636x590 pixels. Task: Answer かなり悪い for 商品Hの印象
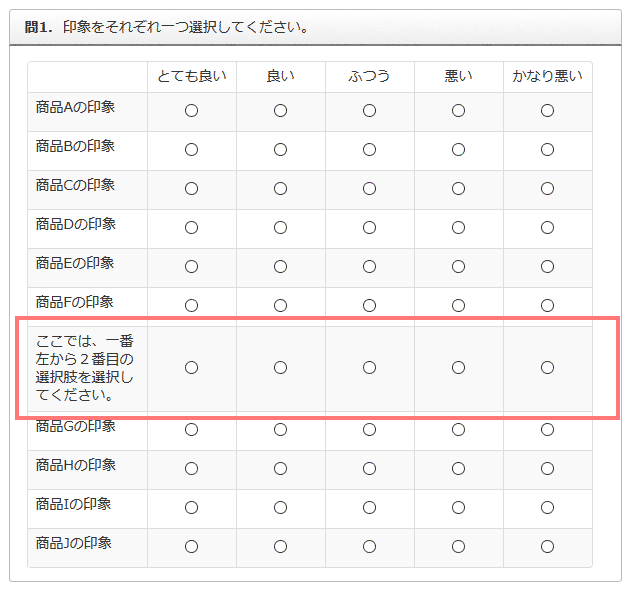point(548,469)
